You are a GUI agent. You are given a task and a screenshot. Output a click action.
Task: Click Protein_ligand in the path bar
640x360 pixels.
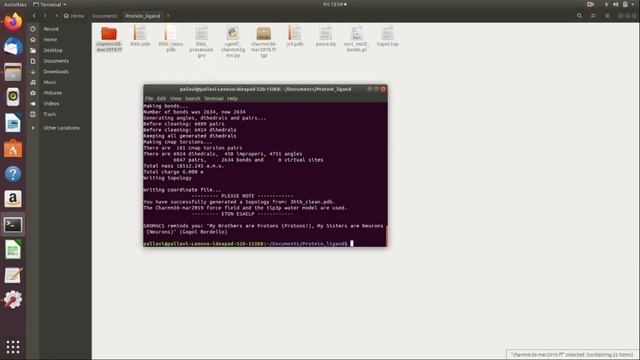(x=143, y=16)
